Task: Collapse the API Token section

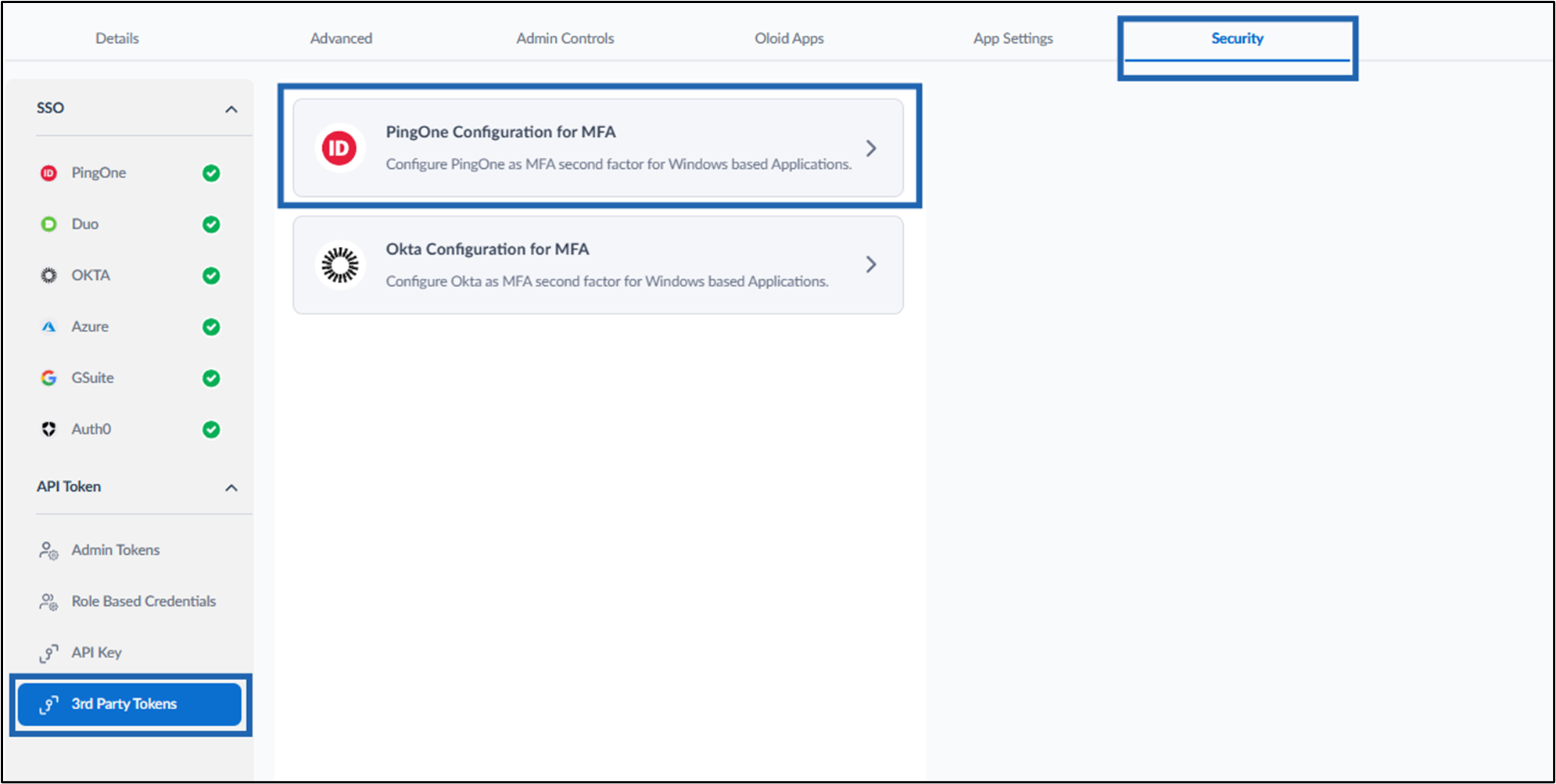Action: click(231, 488)
